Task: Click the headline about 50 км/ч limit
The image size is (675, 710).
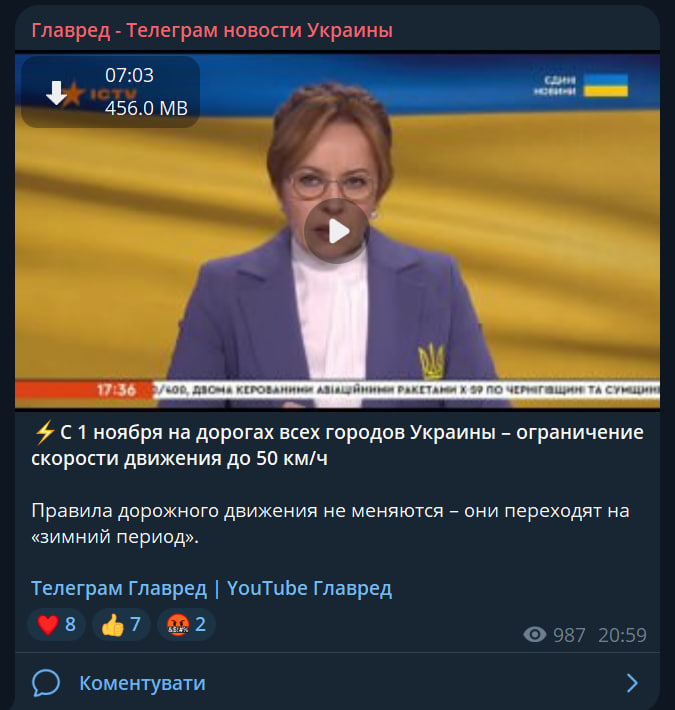Action: click(x=338, y=445)
